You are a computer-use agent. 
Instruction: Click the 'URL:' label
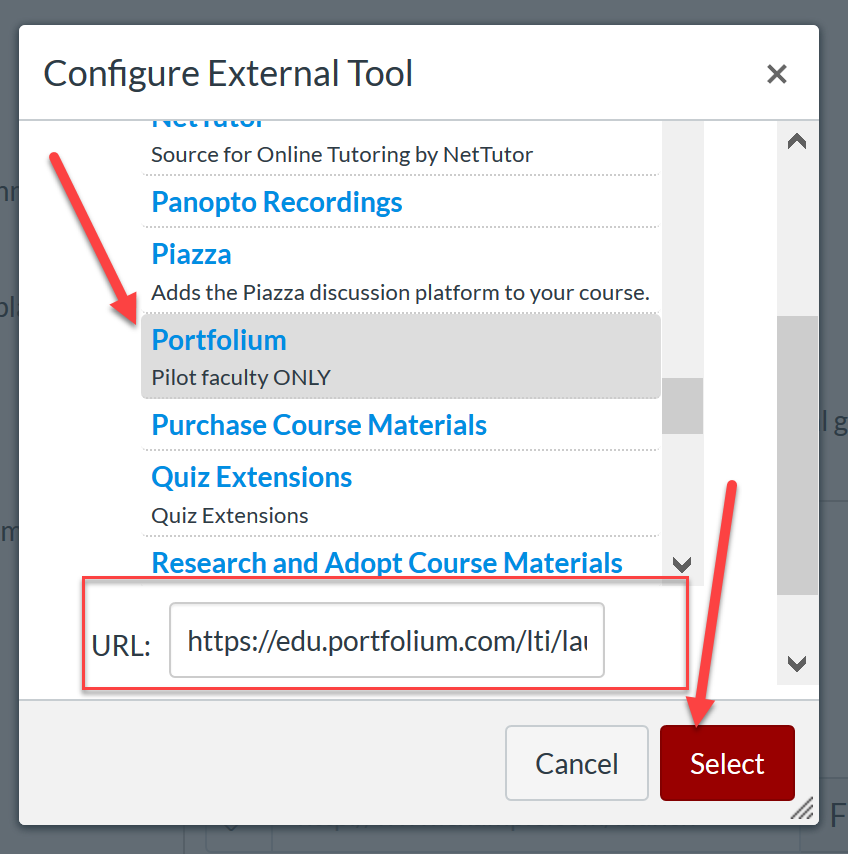point(121,646)
